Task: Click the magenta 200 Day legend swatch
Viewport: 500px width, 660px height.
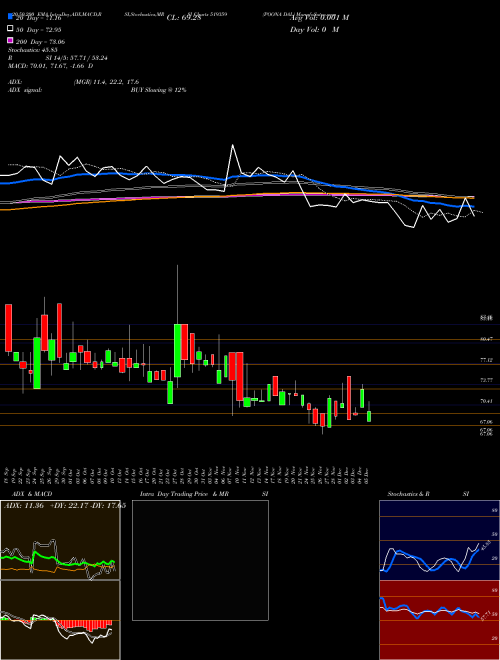Action: click(x=10, y=40)
